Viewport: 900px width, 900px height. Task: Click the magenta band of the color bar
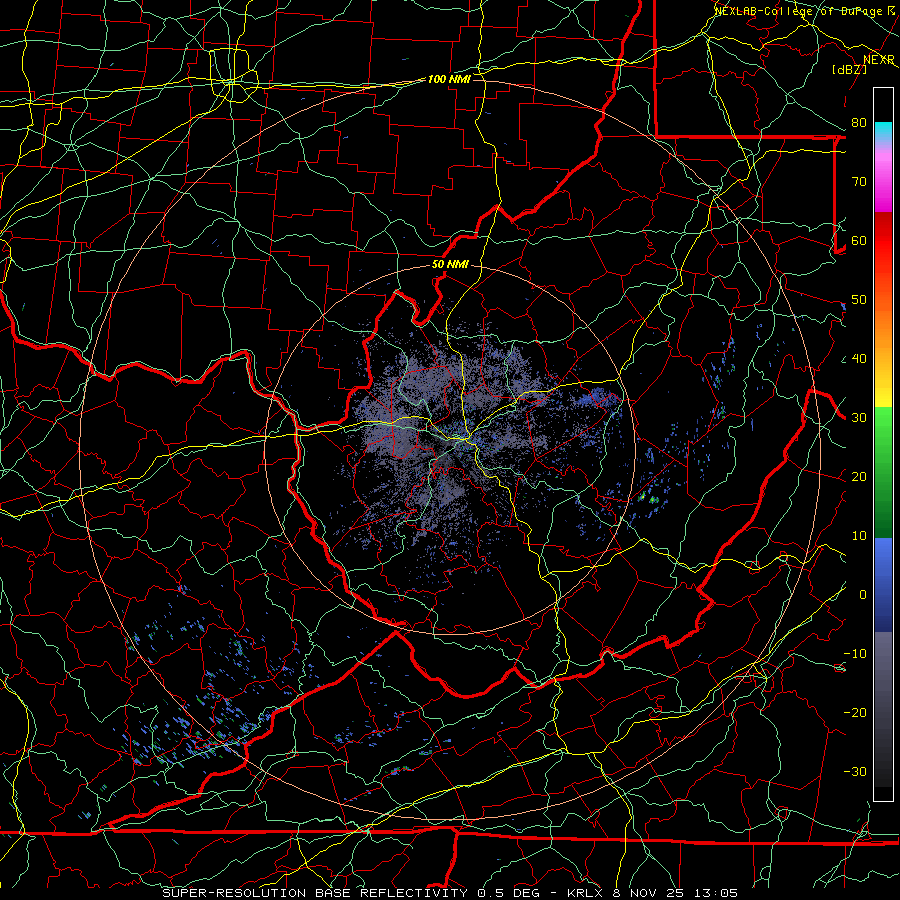pyautogui.click(x=883, y=184)
